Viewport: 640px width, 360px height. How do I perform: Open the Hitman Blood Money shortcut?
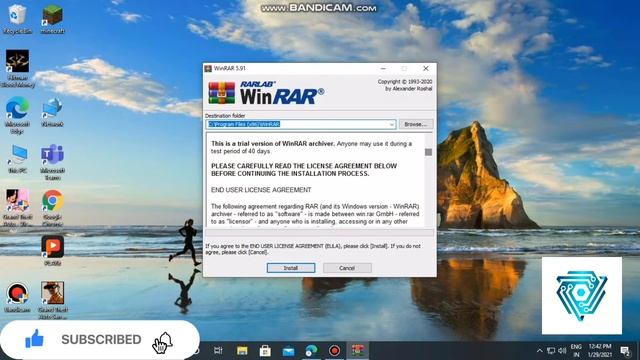pos(17,68)
